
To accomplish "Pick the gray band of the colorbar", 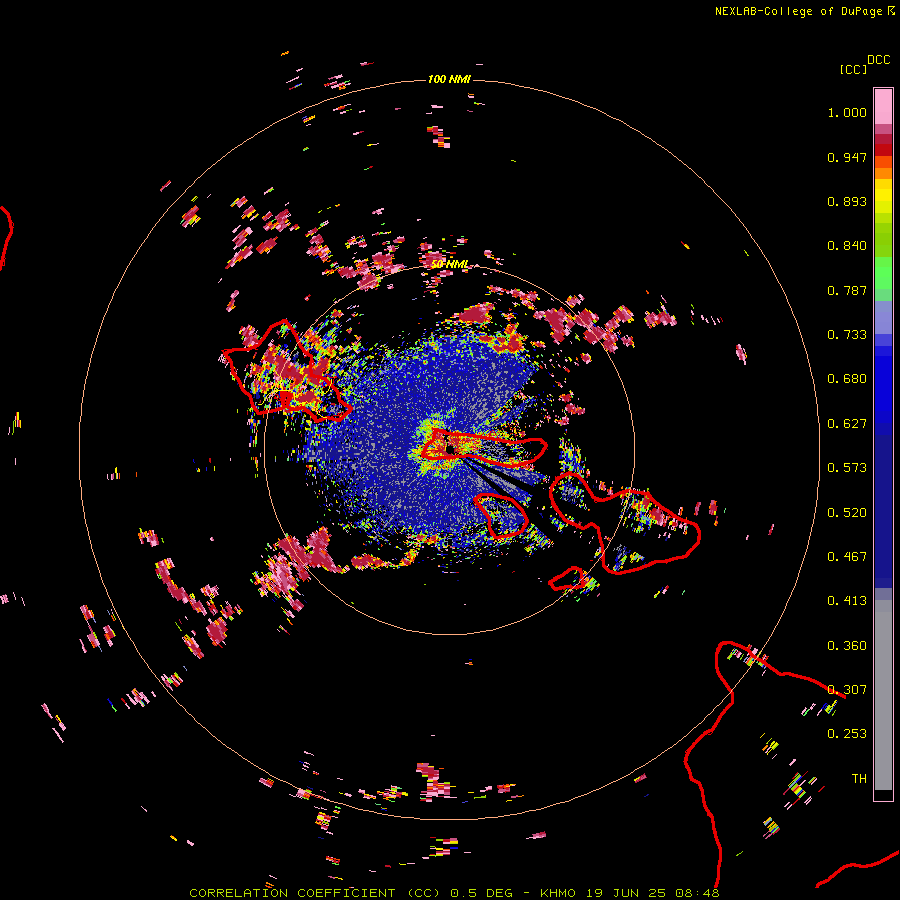I will coord(883,695).
